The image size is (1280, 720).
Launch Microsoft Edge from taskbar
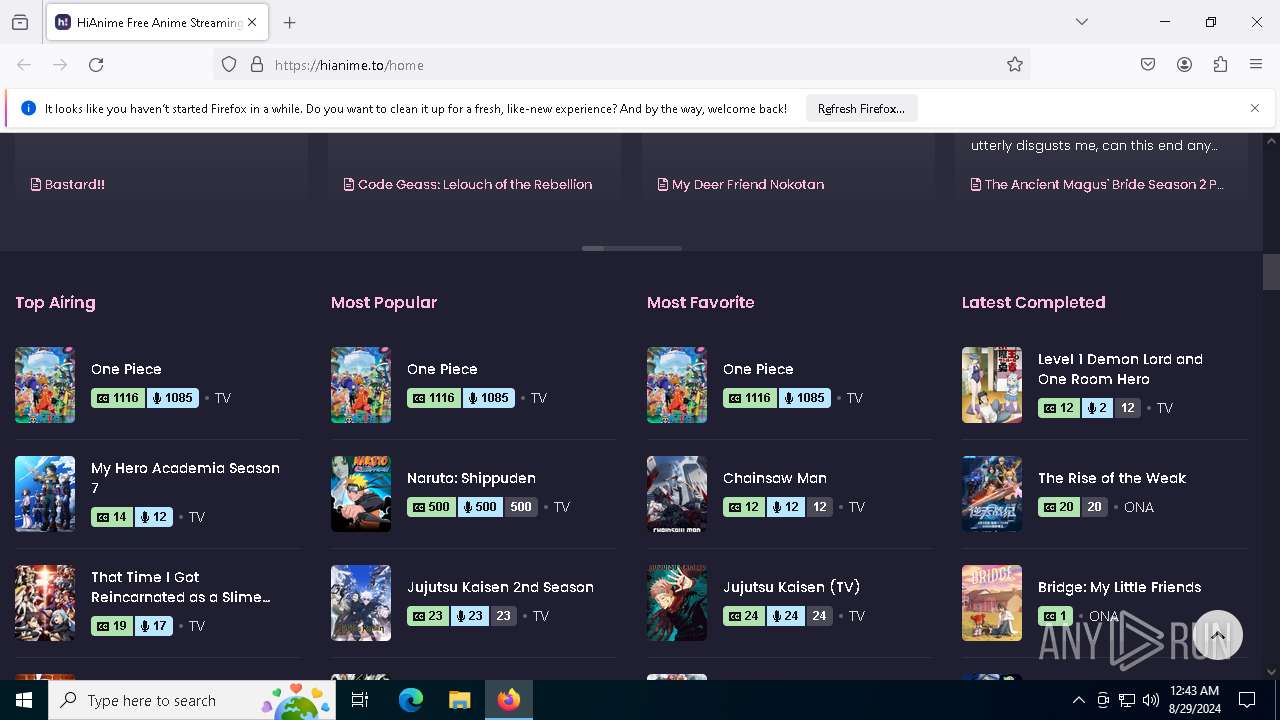(x=410, y=700)
